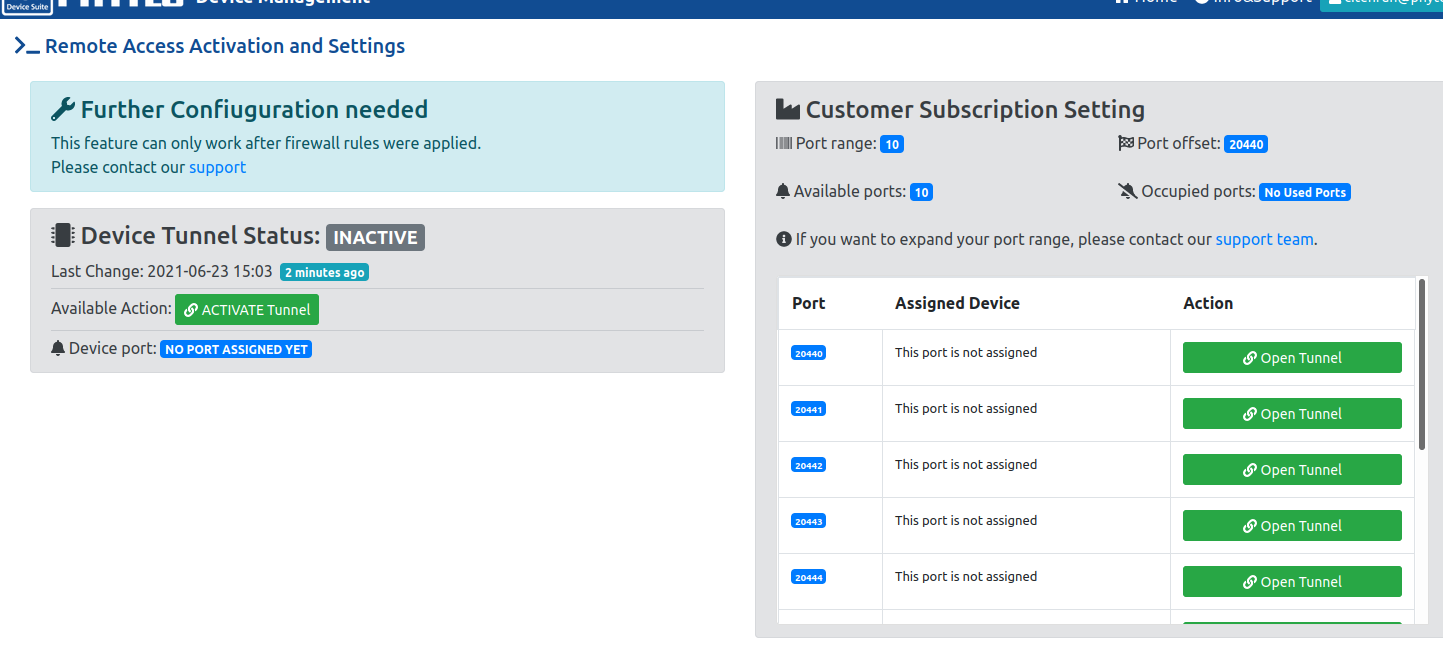Image resolution: width=1443 pixels, height=655 pixels.
Task: Click the Port range value badge
Action: [x=892, y=144]
